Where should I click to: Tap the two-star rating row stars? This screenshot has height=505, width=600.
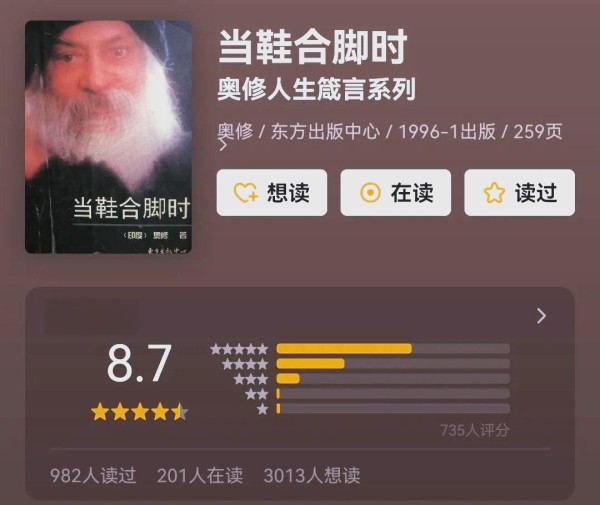[256, 394]
